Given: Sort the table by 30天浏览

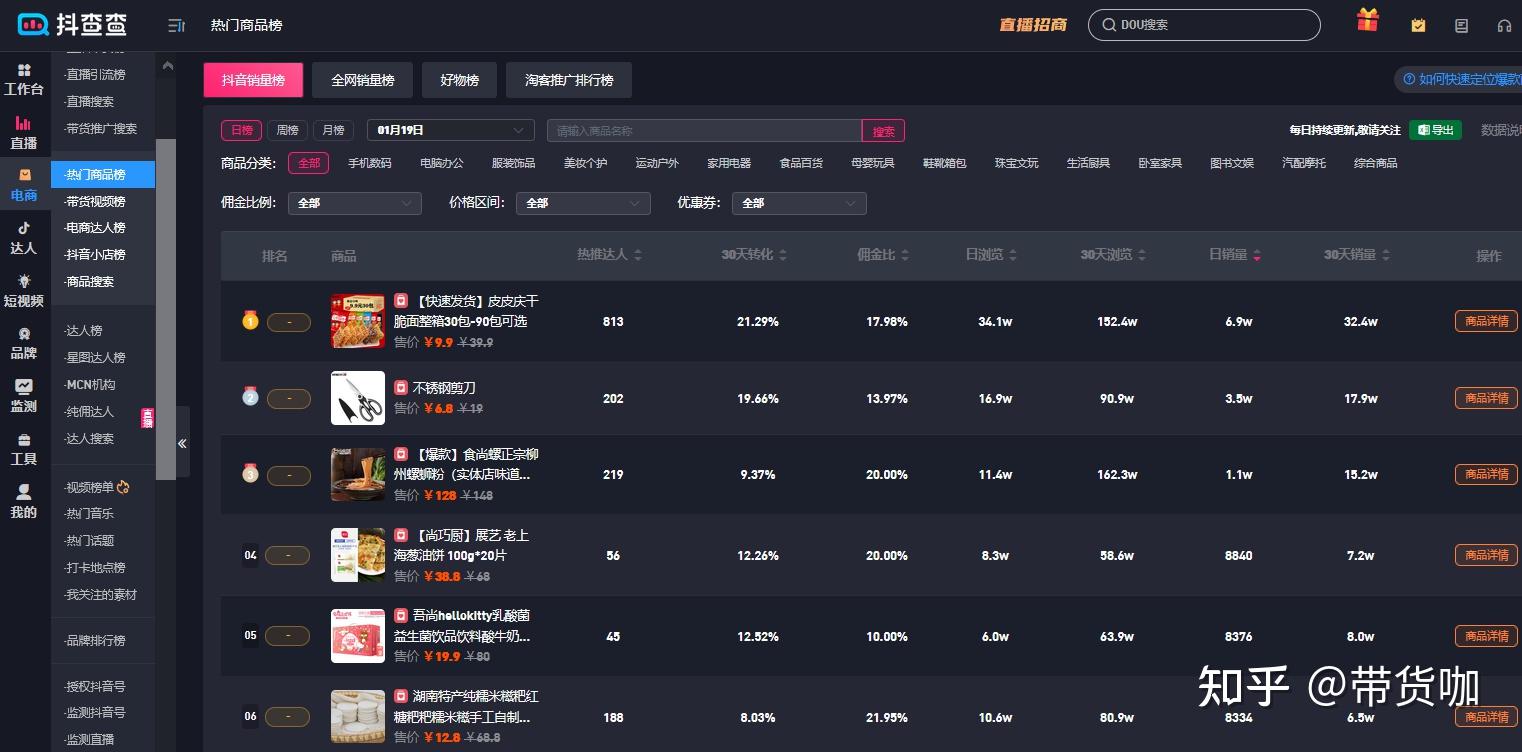Looking at the screenshot, I should pos(1113,255).
